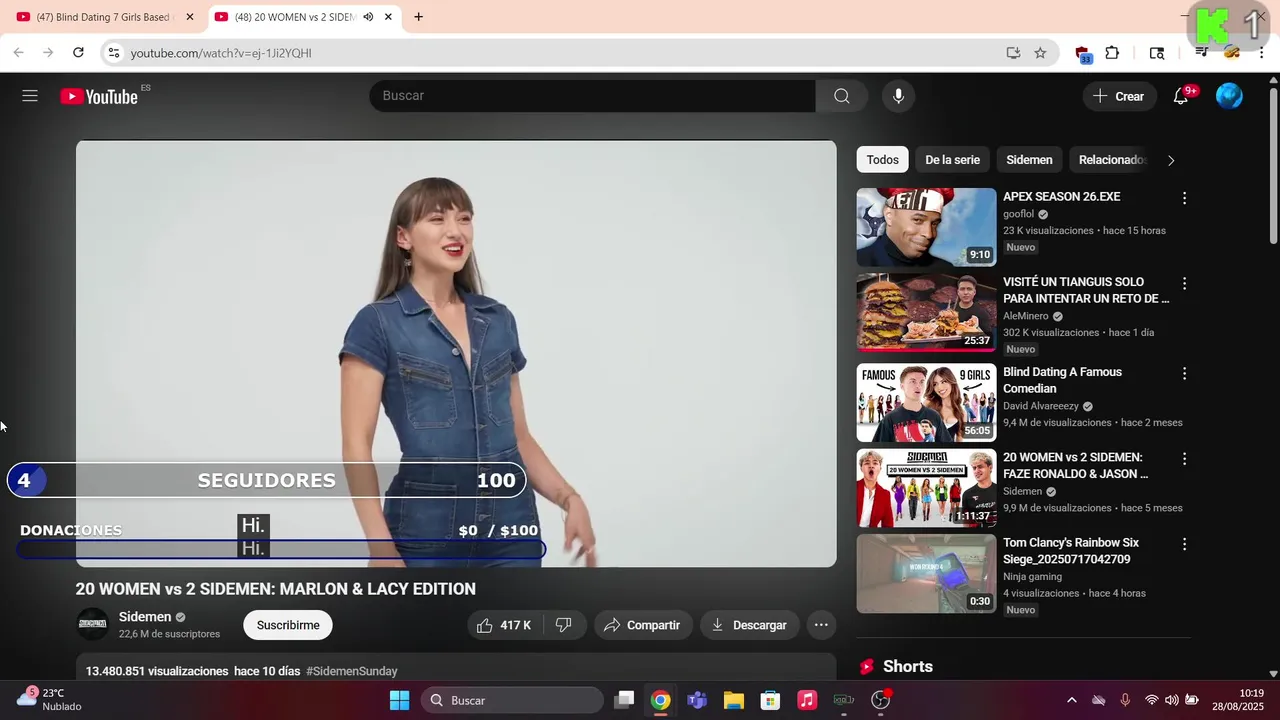This screenshot has height=720, width=1280.
Task: Open a new Chrome tab
Action: 418,16
